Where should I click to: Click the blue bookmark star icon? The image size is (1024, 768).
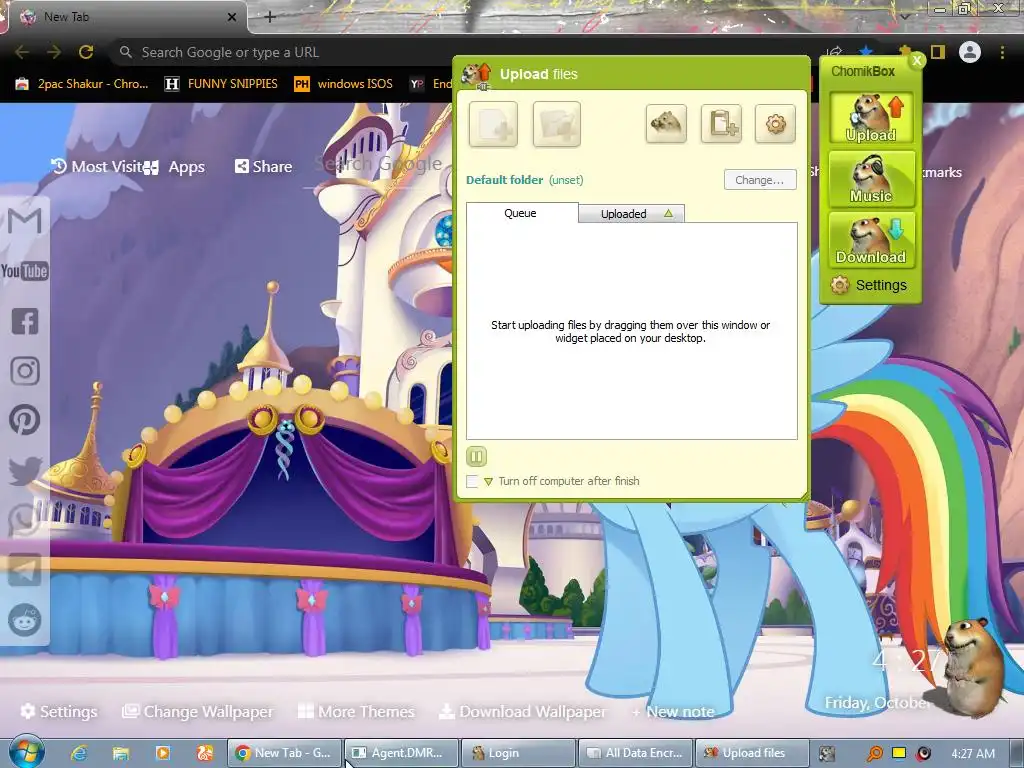pyautogui.click(x=866, y=51)
